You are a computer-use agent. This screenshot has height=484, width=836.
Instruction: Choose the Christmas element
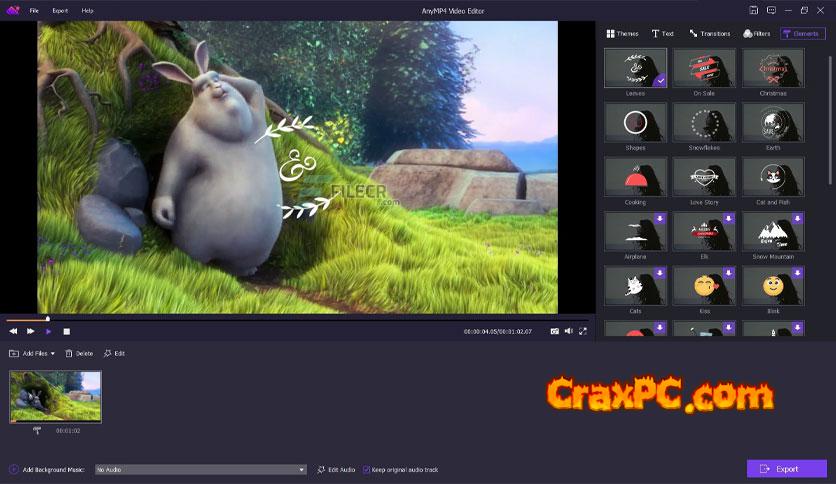(x=773, y=68)
